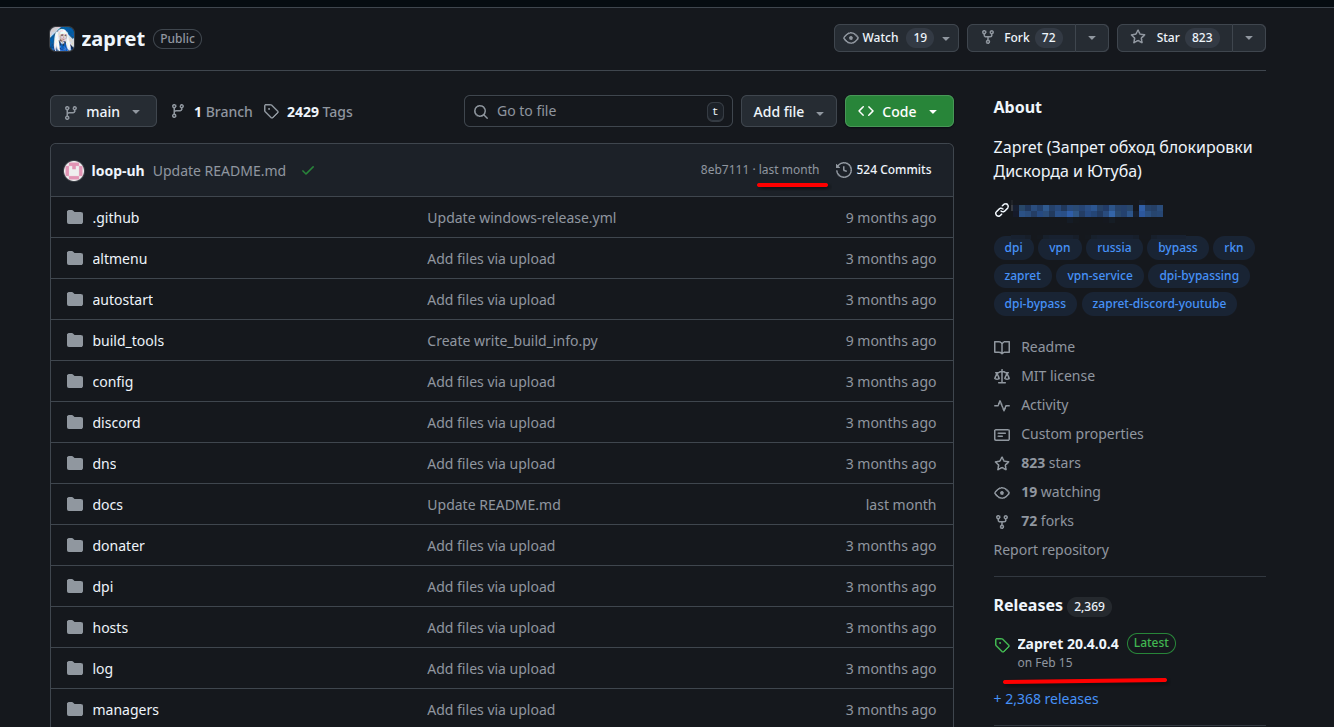This screenshot has width=1334, height=727.
Task: Click the Public visibility badge
Action: (x=178, y=39)
